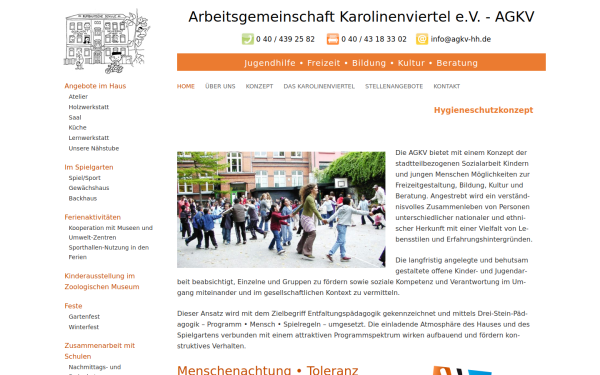600x375 pixels.
Task: Open the Winterfest sidebar link
Action: pyautogui.click(x=84, y=327)
